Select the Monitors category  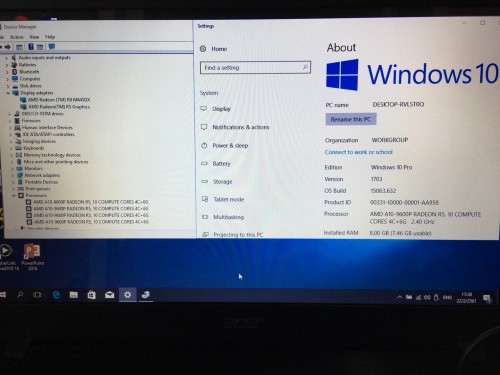[x=33, y=169]
